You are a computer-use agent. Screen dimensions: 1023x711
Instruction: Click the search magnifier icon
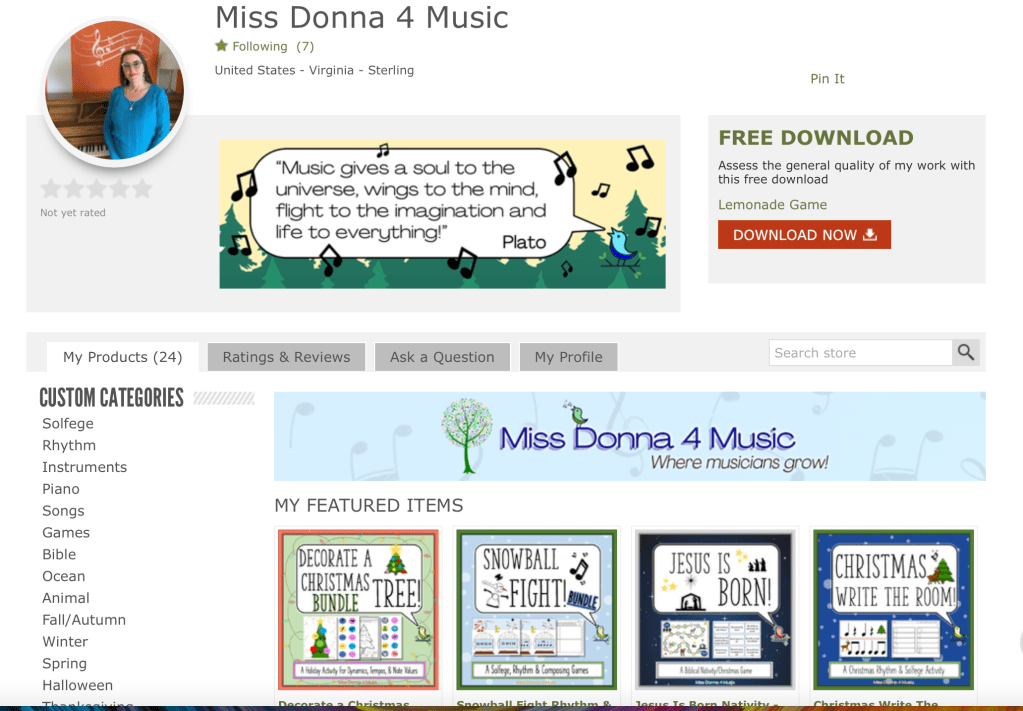coord(966,353)
